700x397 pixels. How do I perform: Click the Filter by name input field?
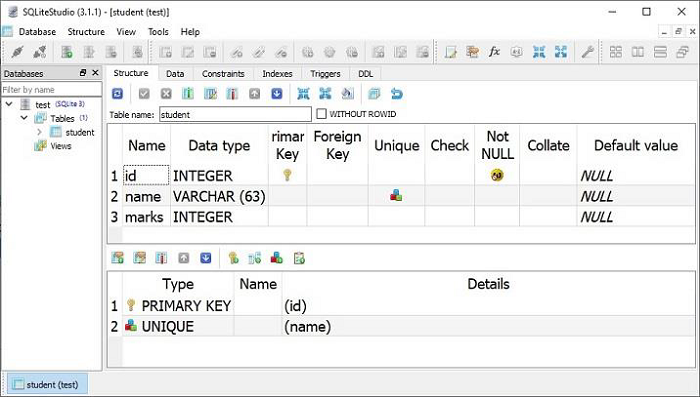[x=51, y=89]
